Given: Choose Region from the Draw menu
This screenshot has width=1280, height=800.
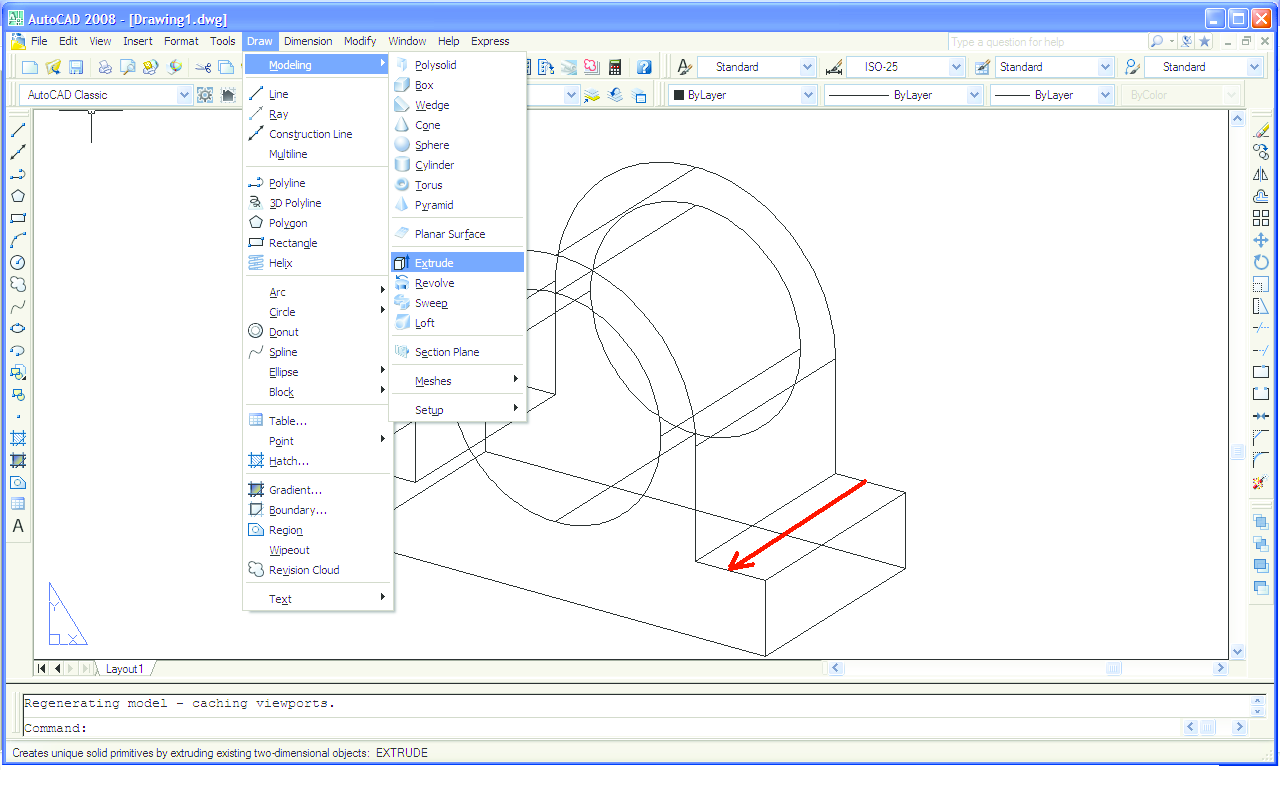Looking at the screenshot, I should point(317,530).
